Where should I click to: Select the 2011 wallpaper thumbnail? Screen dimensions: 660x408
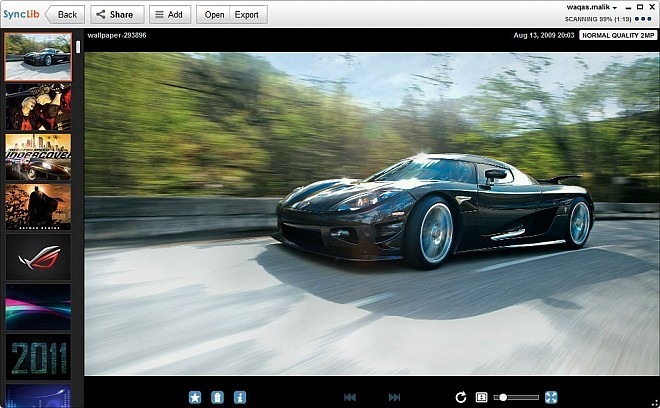38,356
